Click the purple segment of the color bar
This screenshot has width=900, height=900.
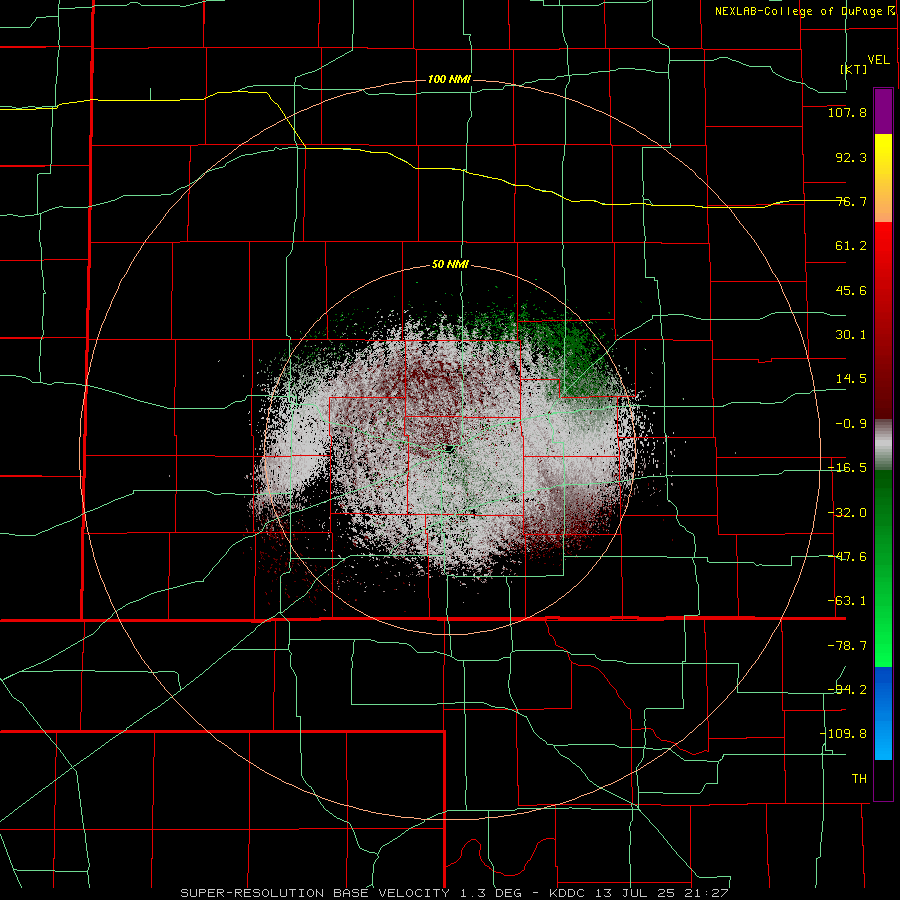tap(883, 111)
